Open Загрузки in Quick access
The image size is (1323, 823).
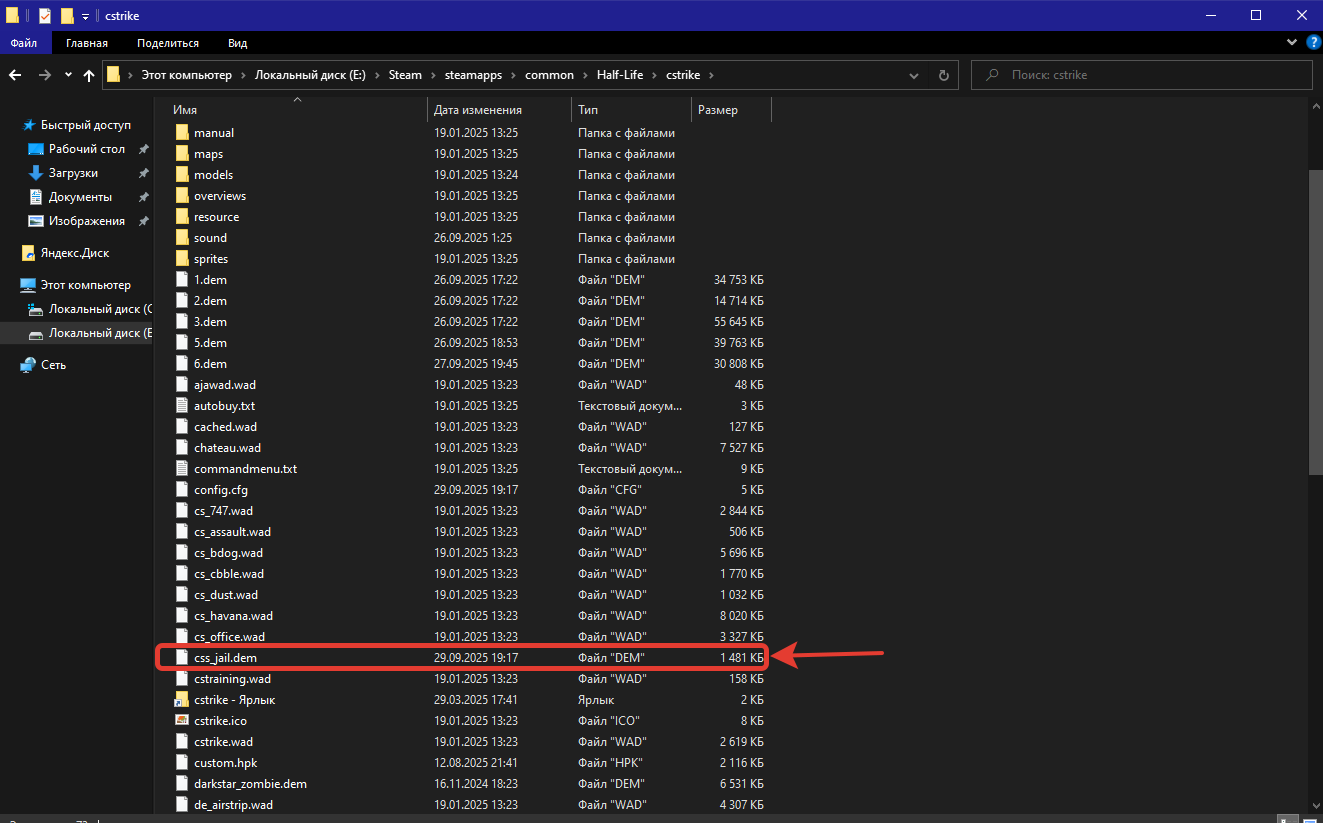pos(73,173)
